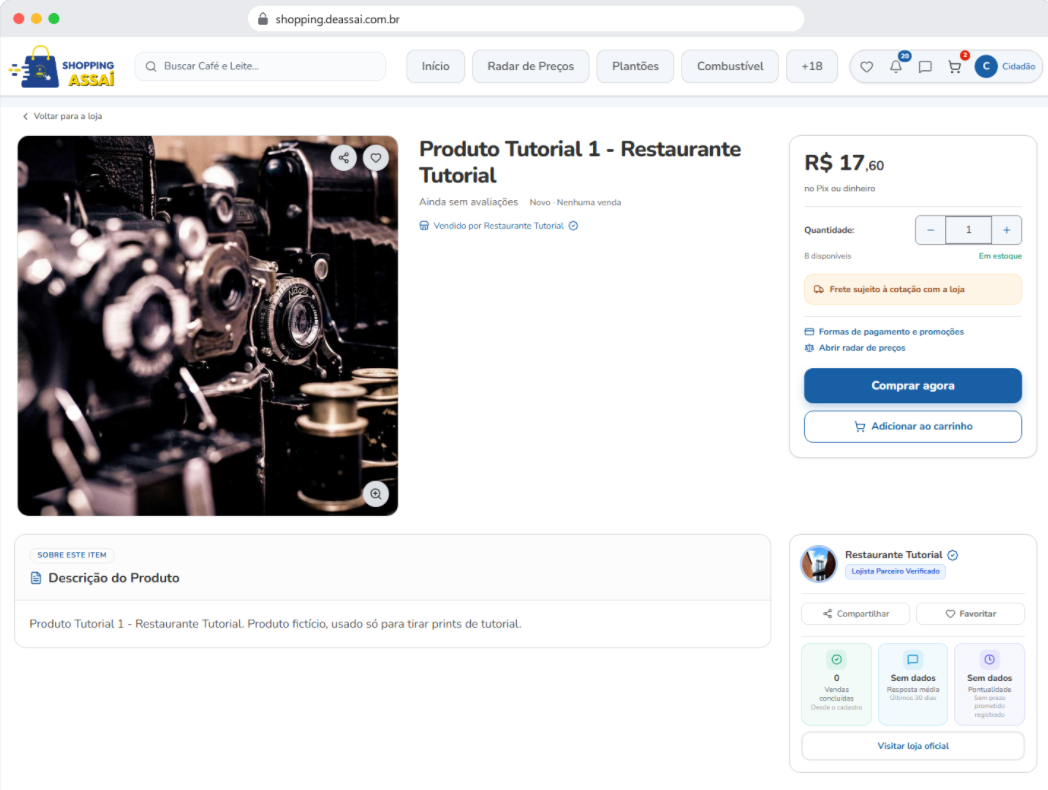Click the search magnifier icon
Image resolution: width=1048 pixels, height=790 pixels.
tap(151, 66)
